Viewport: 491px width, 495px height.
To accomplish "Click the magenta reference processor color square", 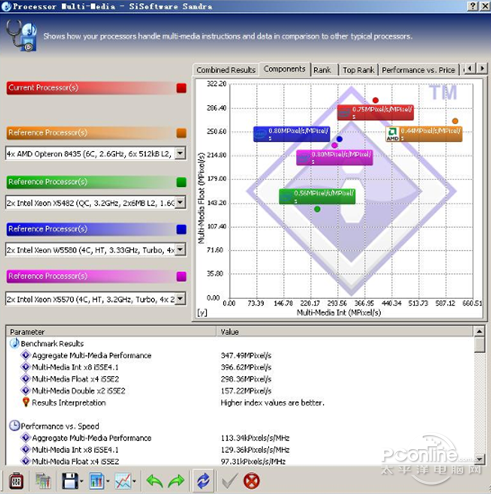I will point(181,276).
